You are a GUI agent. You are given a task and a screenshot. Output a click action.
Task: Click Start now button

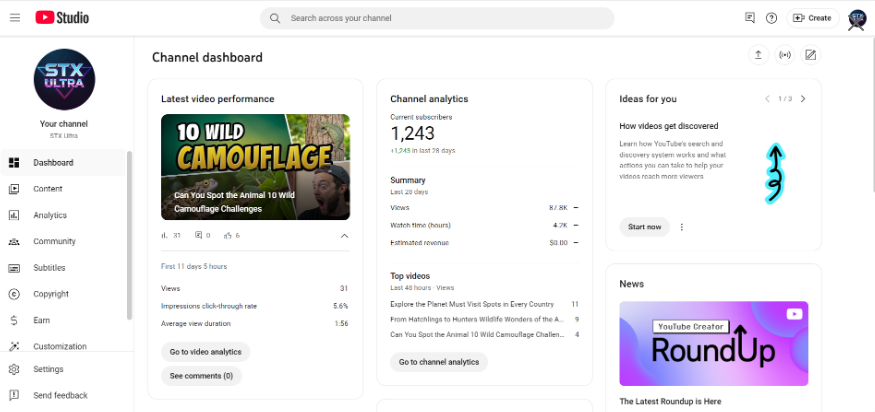pos(645,227)
